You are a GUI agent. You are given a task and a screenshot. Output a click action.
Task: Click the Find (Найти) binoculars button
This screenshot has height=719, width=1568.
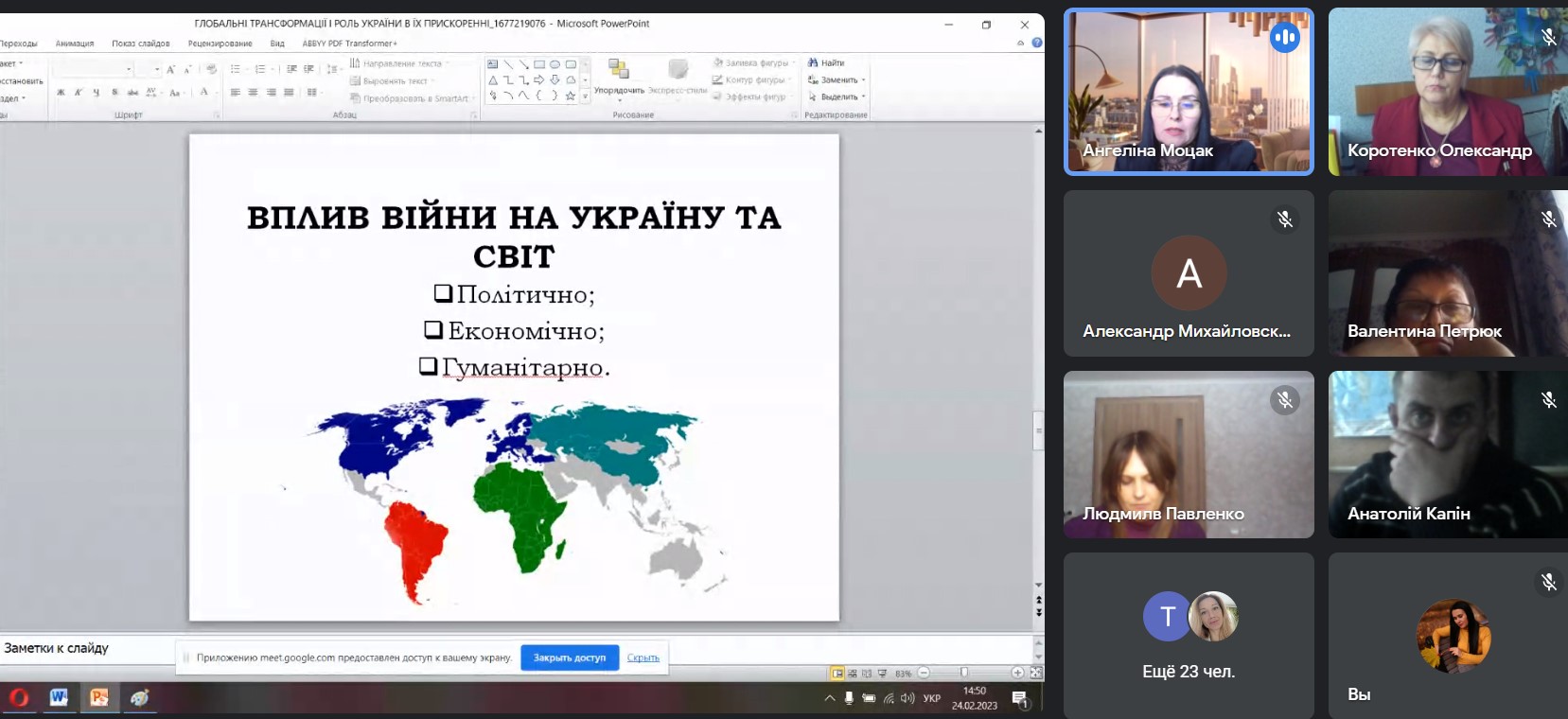825,62
